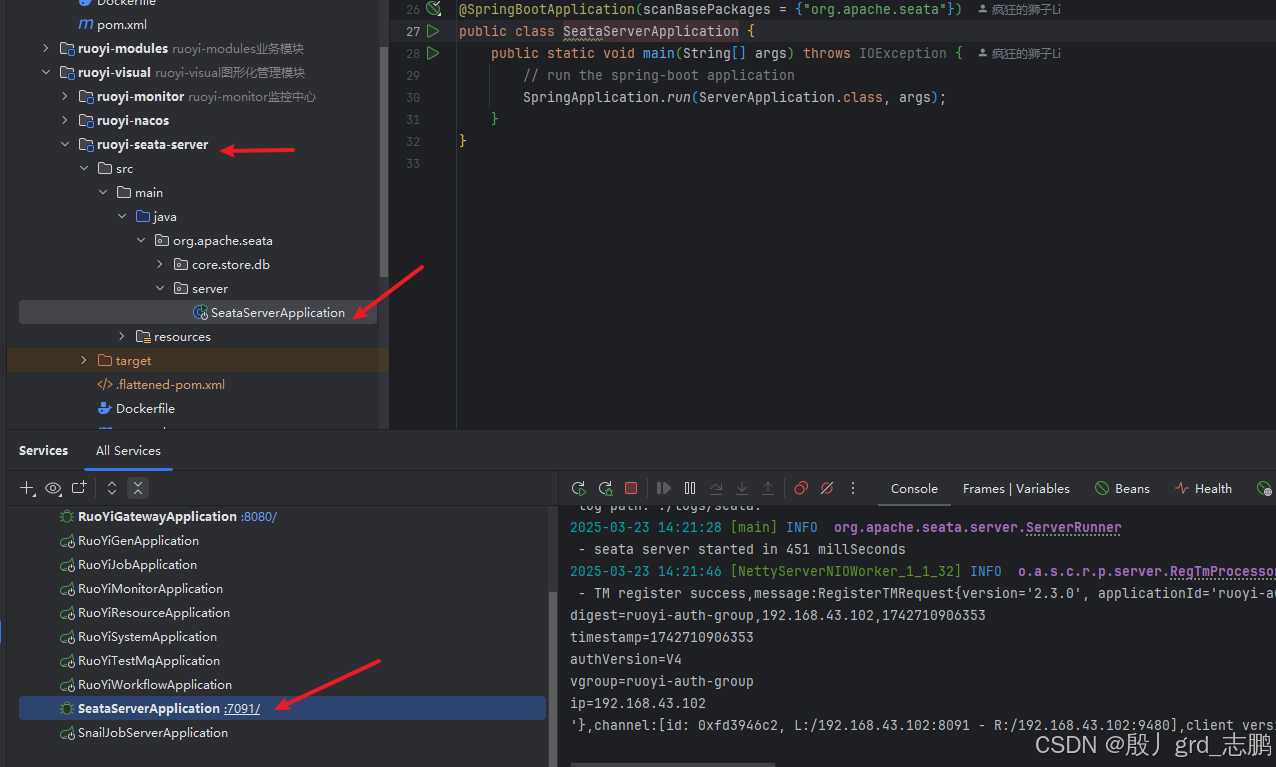Screen dimensions: 1276x767
Task: Click the run gutter icon beside the class declaration
Action: (433, 31)
